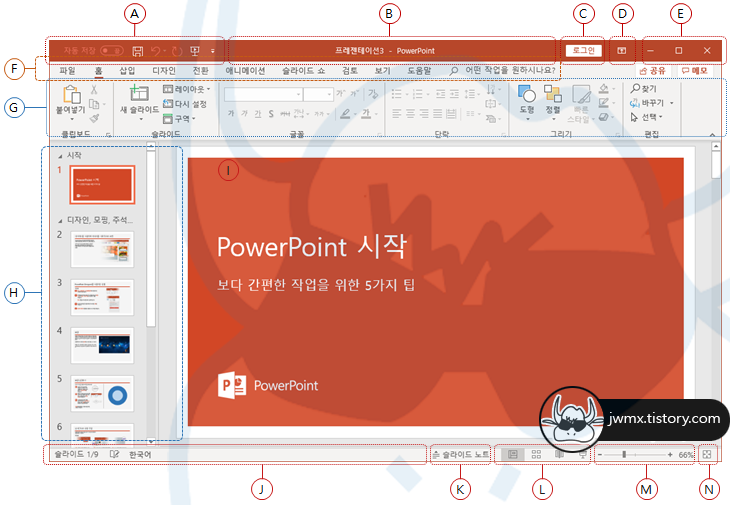
Task: Toggle Underline formatting (underlined 가)
Action: point(258,114)
